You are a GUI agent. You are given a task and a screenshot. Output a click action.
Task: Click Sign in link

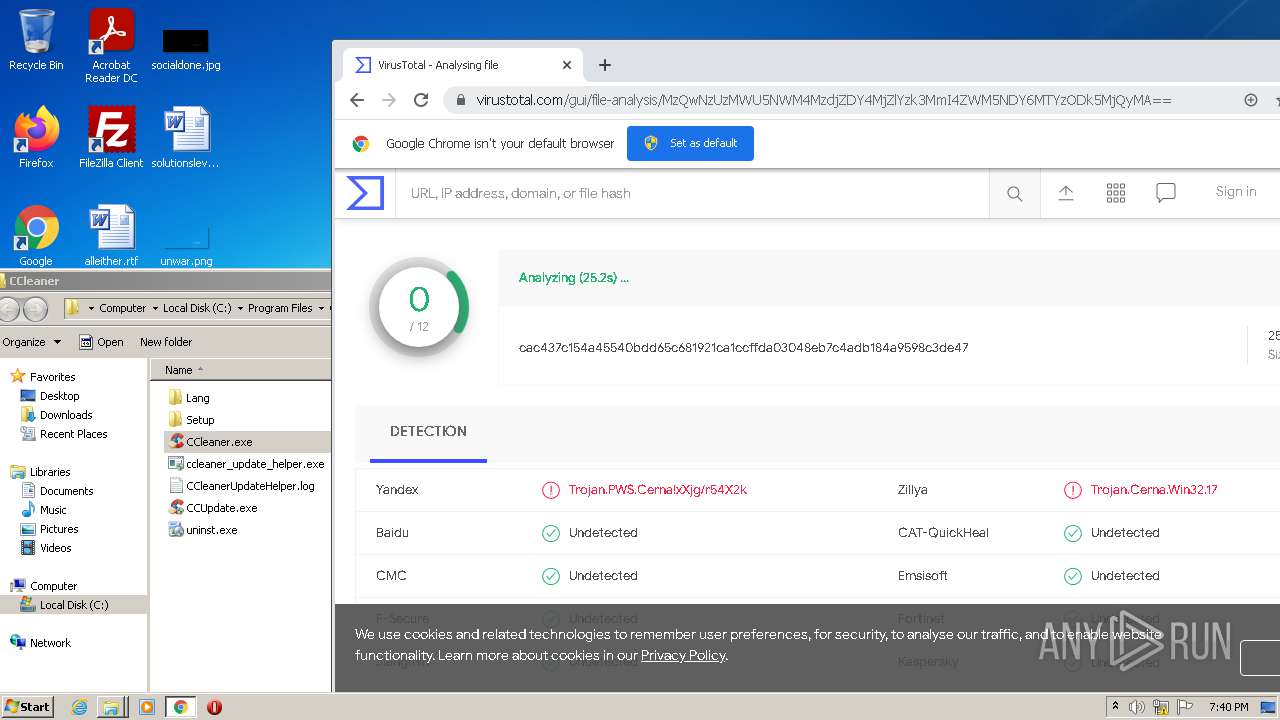(x=1236, y=192)
